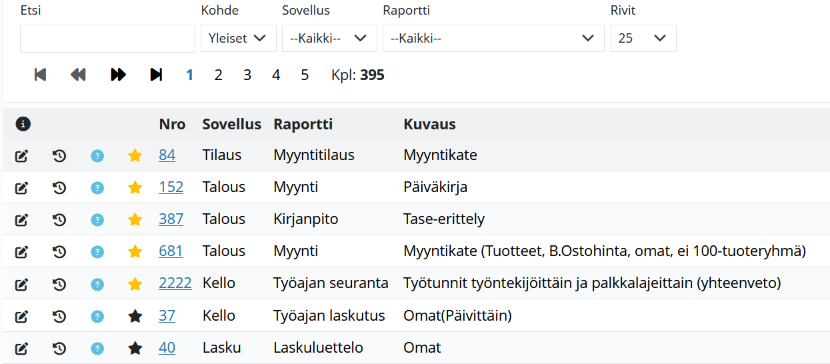Viewport: 830px width, 364px height.
Task: Click help icon on Laskuluettelo row
Action: point(97,349)
